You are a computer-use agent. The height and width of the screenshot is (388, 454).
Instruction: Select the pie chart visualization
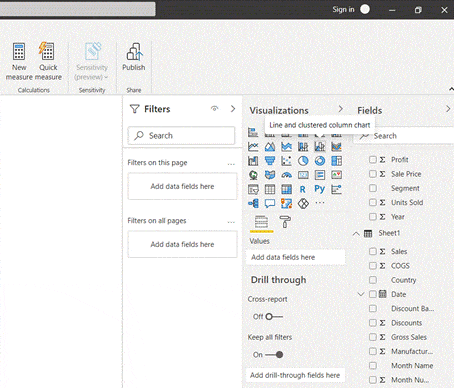(303, 161)
